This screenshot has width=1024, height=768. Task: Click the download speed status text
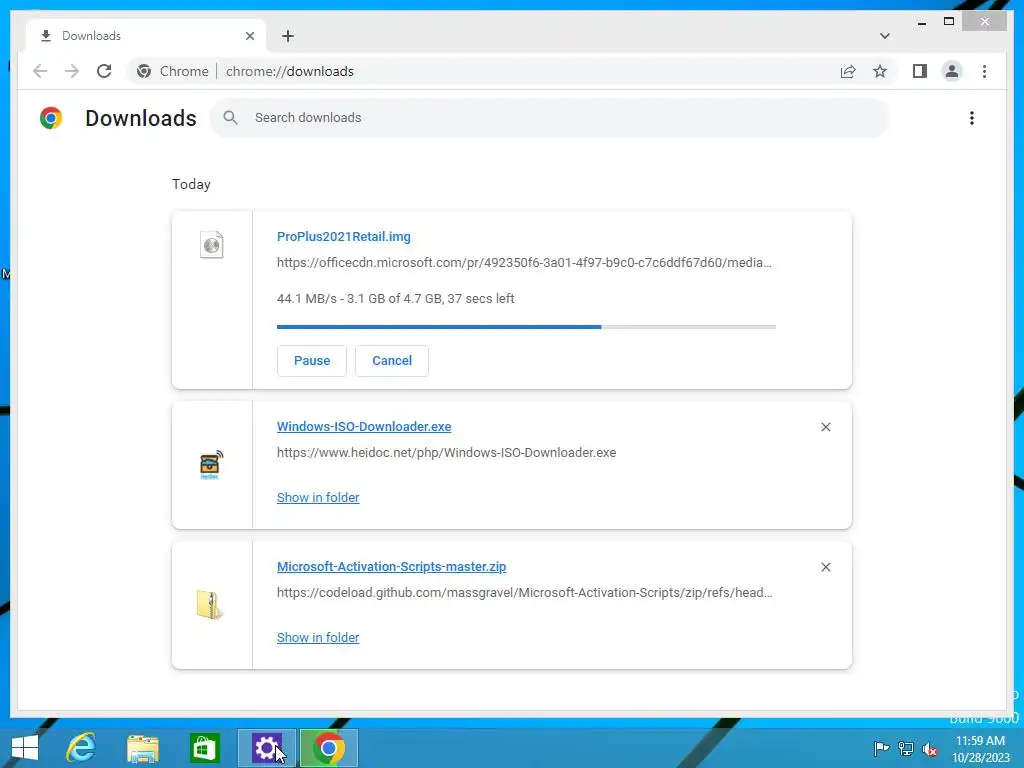click(395, 298)
